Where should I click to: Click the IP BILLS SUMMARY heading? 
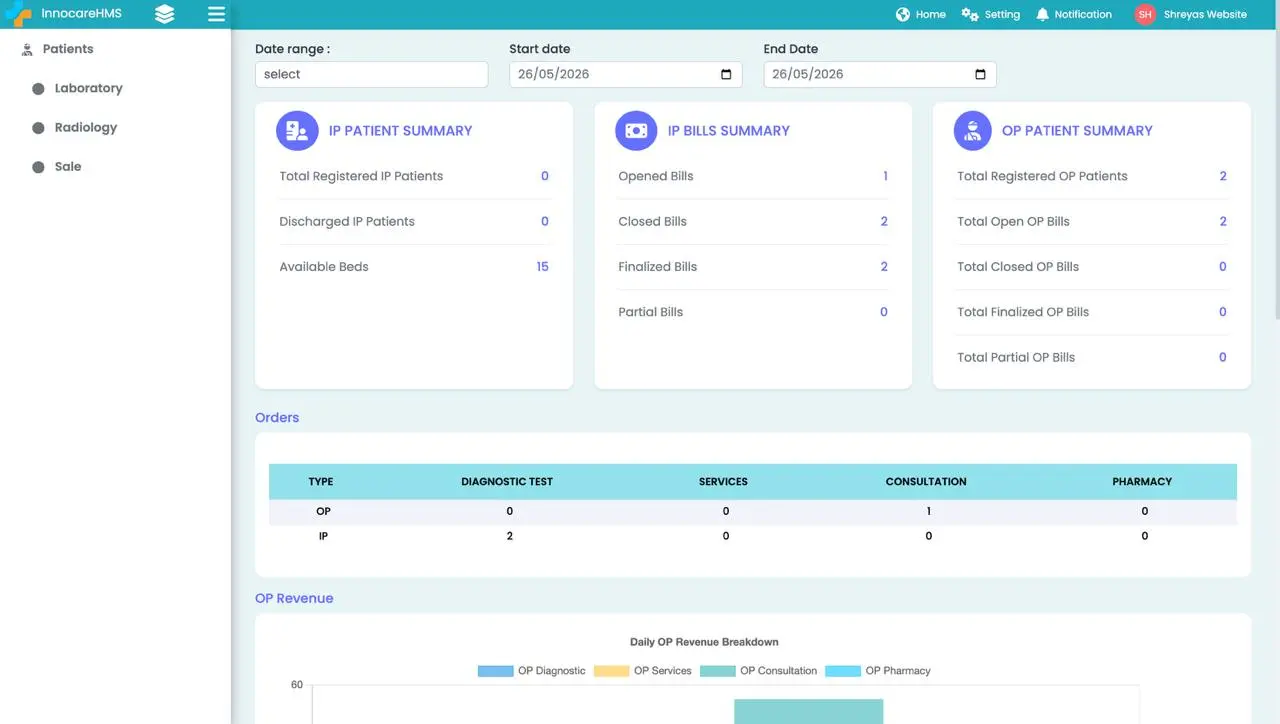[729, 130]
